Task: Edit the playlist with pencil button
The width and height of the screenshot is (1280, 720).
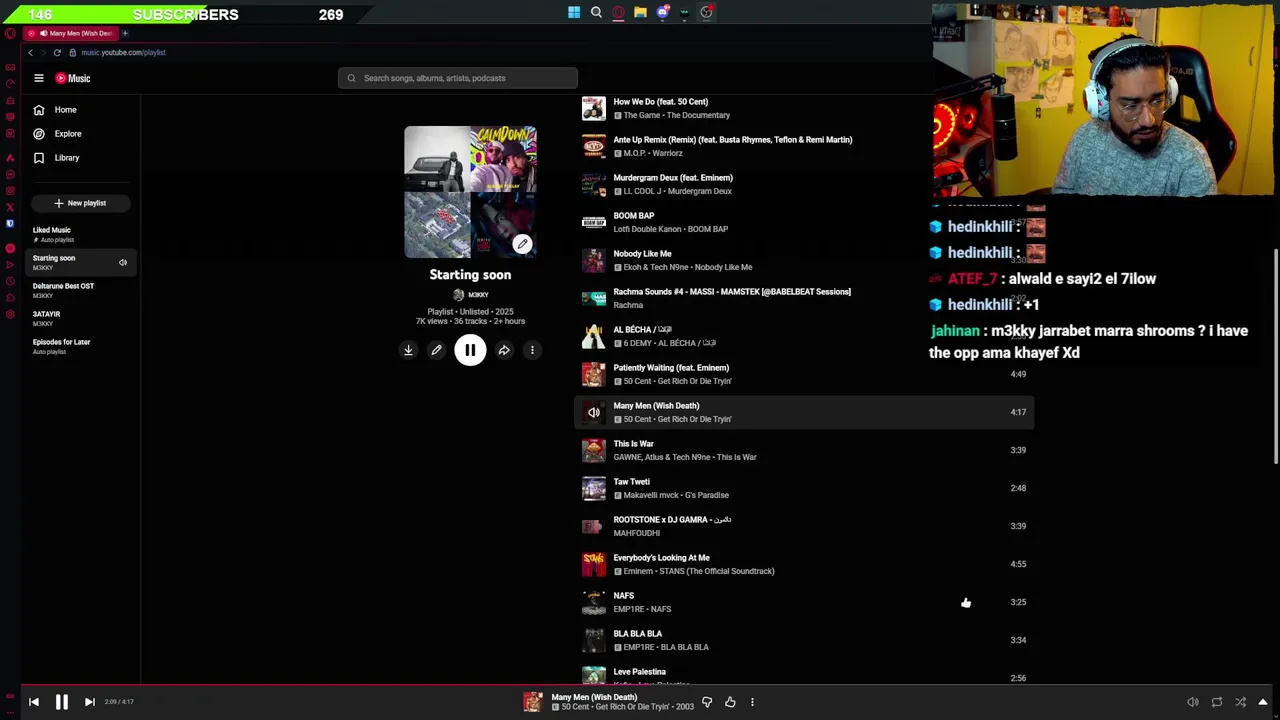Action: click(x=436, y=350)
